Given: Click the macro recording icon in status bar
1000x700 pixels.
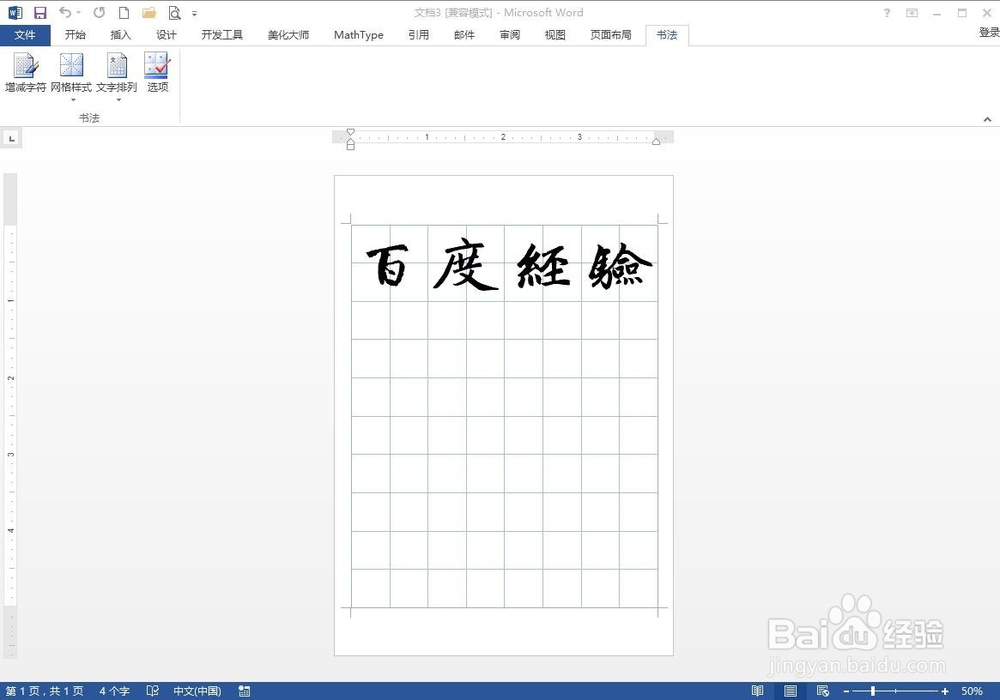Looking at the screenshot, I should pos(244,690).
